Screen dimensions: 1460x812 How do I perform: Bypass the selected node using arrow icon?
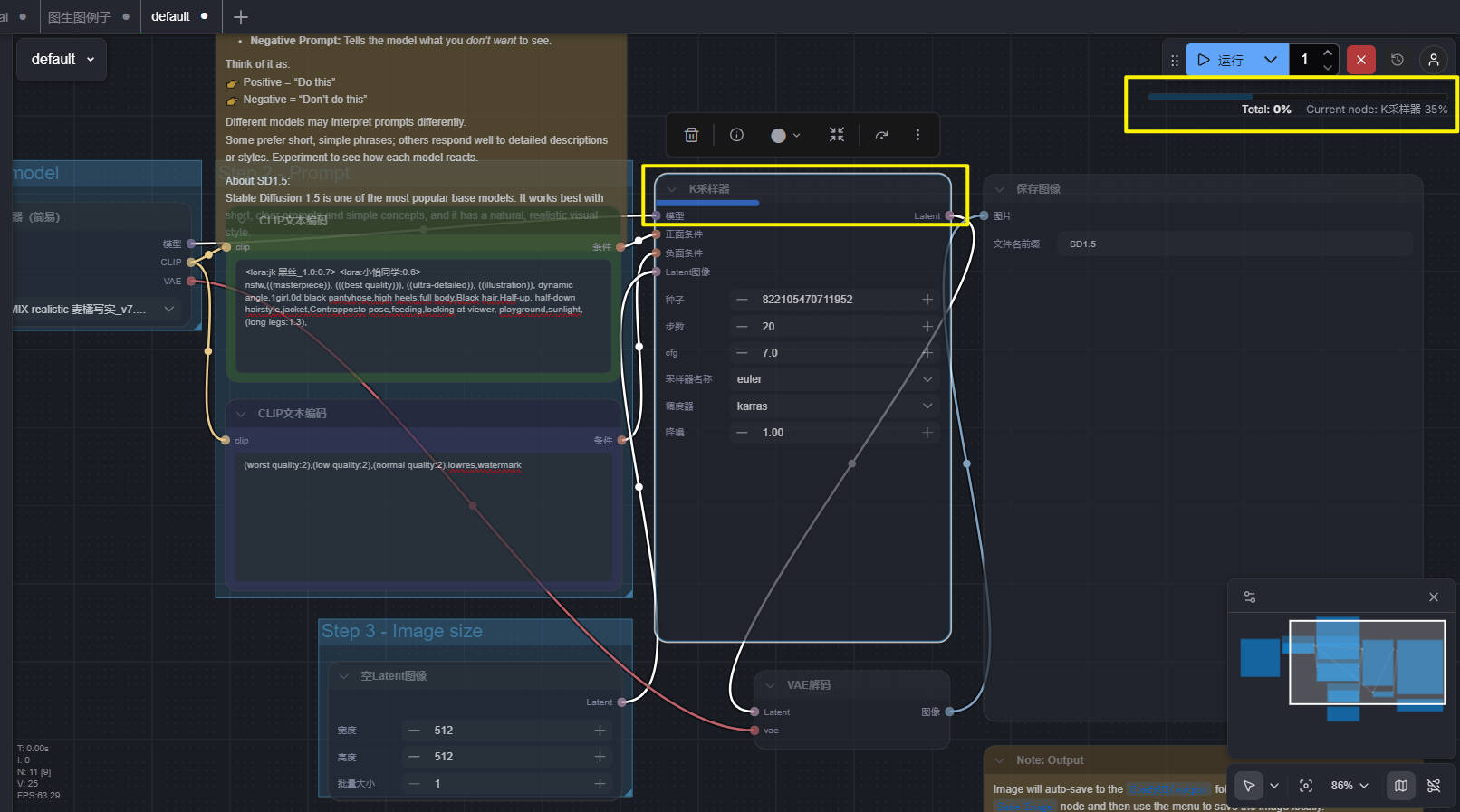[x=881, y=135]
